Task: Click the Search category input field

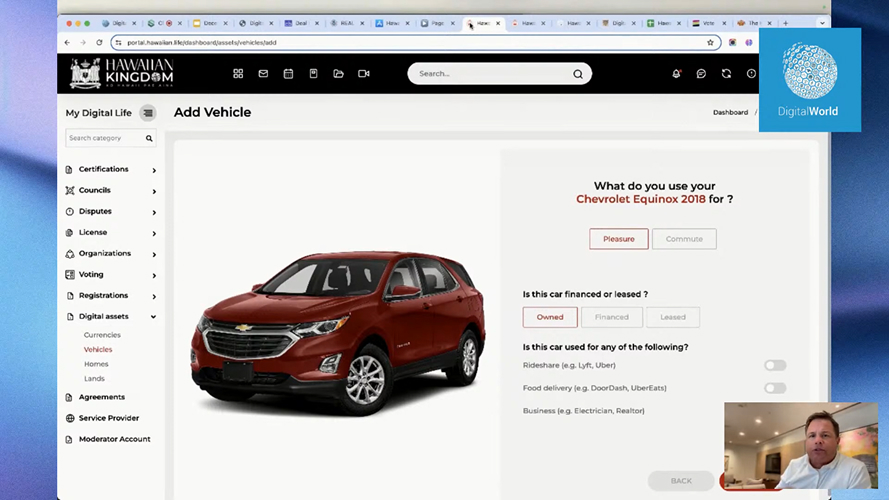Action: pyautogui.click(x=105, y=138)
